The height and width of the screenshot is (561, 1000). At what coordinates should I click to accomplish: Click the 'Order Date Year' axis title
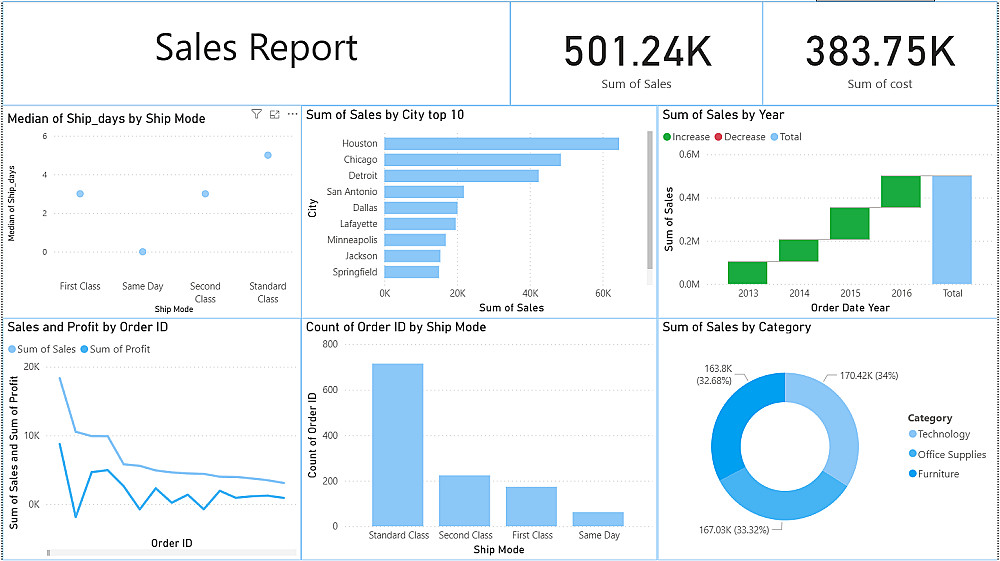(x=850, y=307)
